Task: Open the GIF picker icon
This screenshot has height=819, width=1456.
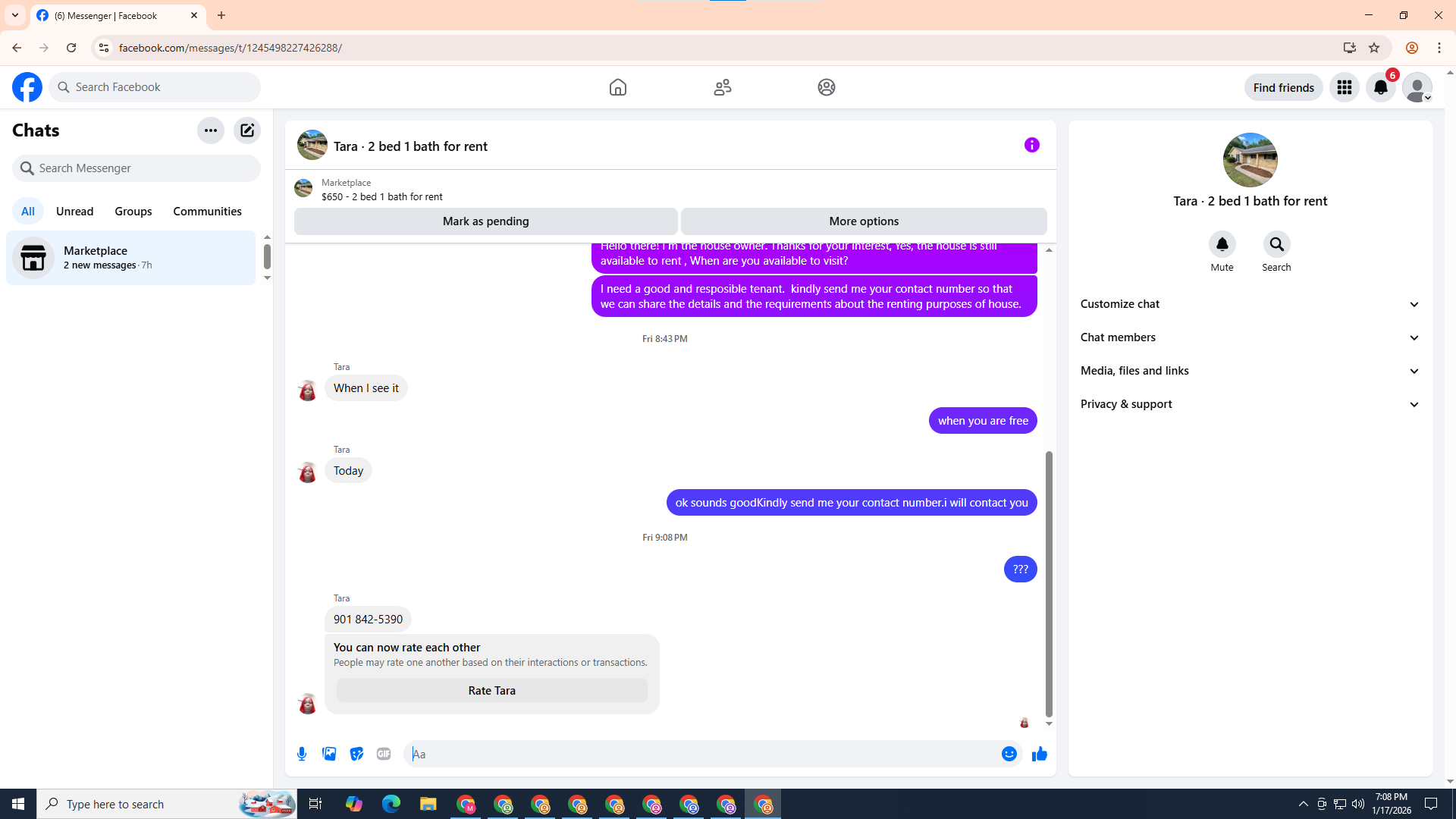Action: 384,754
